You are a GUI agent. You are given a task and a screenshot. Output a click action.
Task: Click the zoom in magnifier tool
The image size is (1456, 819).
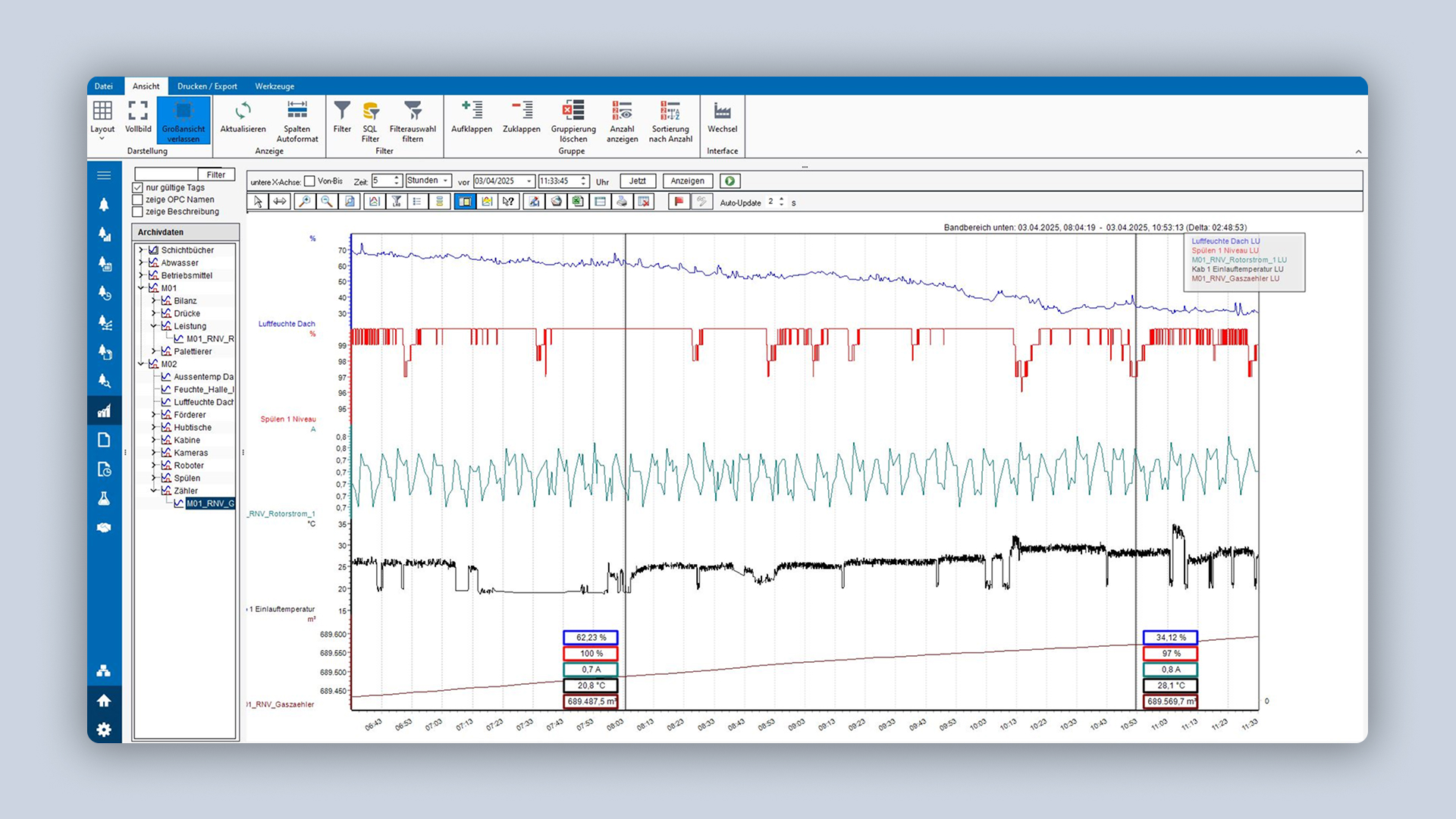click(304, 202)
